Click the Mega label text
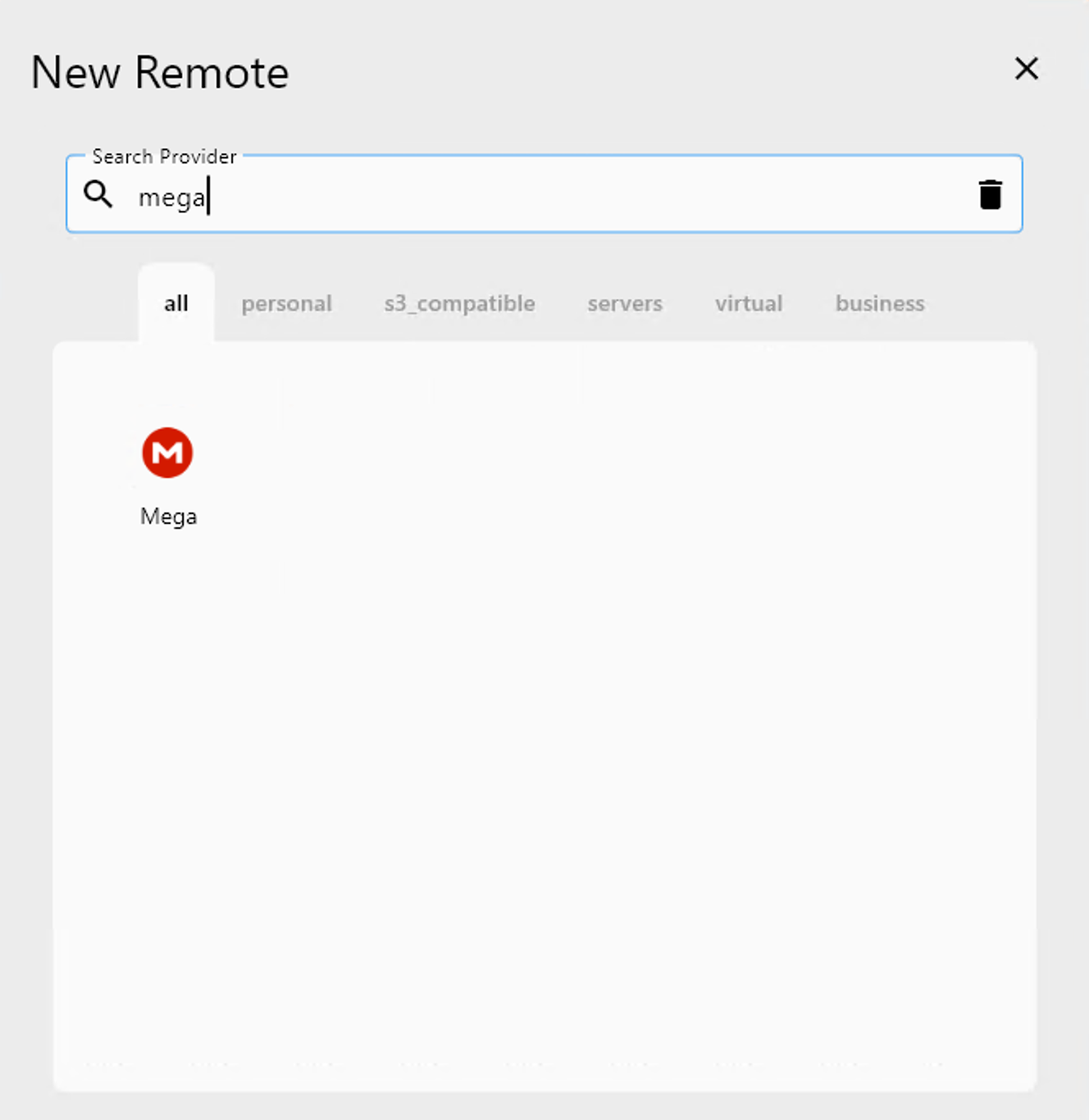Viewport: 1089px width, 1120px height. (167, 517)
